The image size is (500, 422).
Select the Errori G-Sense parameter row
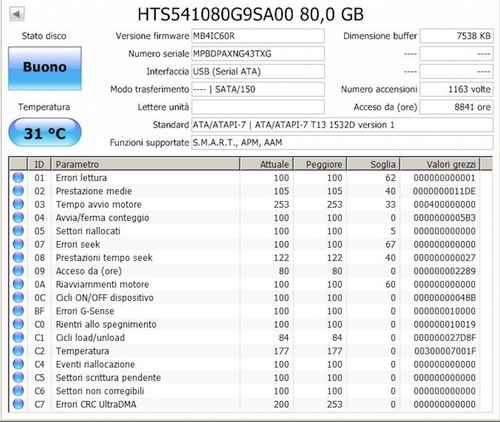pos(250,311)
